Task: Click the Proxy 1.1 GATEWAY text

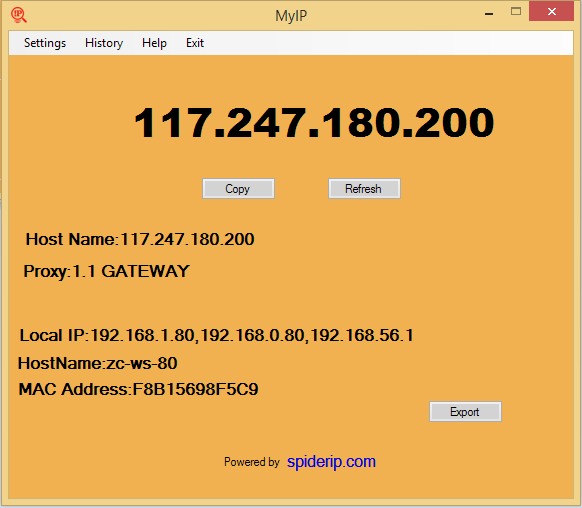Action: point(107,272)
